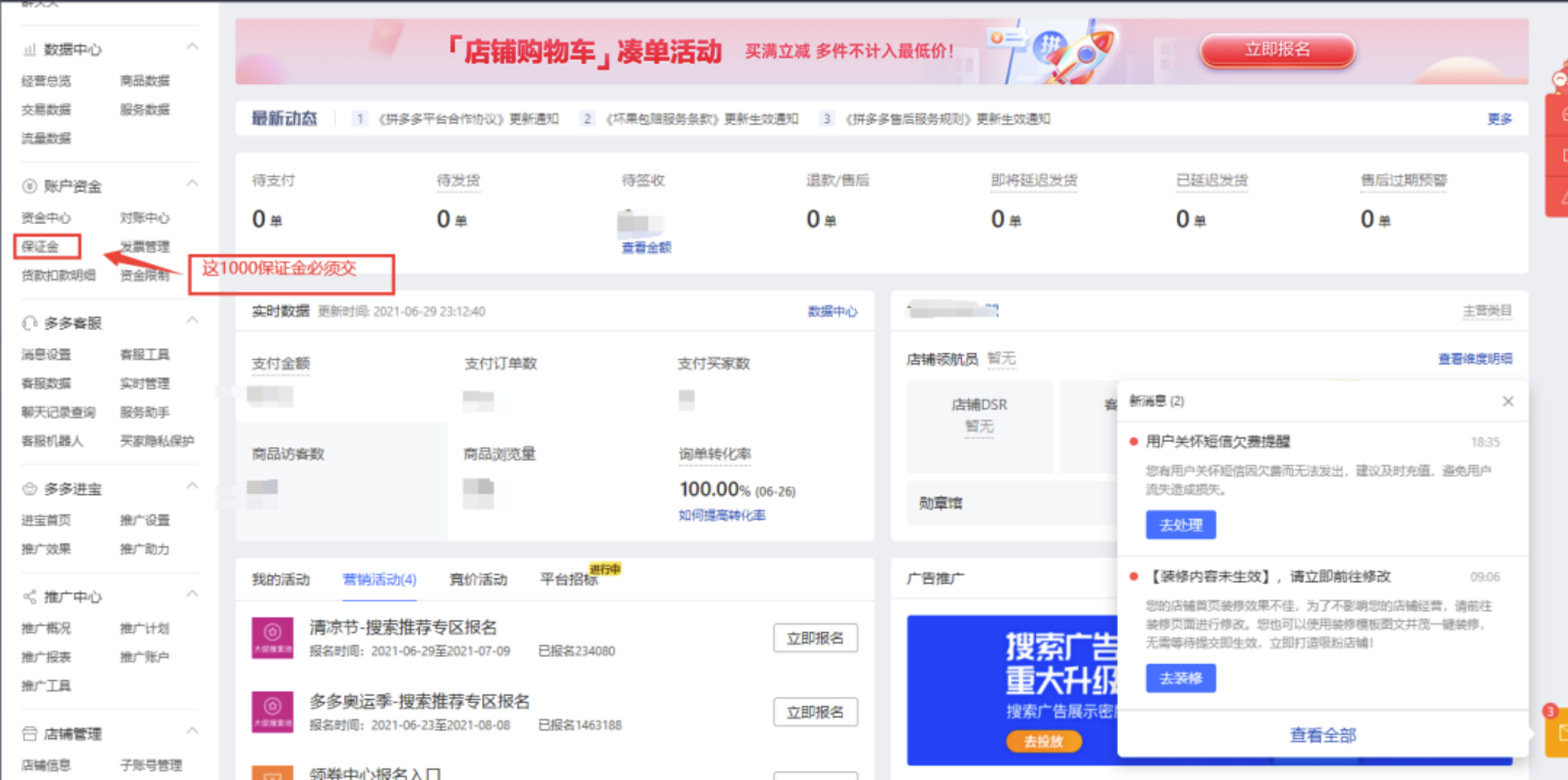Collapse the 店铺管理 section
The width and height of the screenshot is (1568, 780).
pyautogui.click(x=192, y=731)
